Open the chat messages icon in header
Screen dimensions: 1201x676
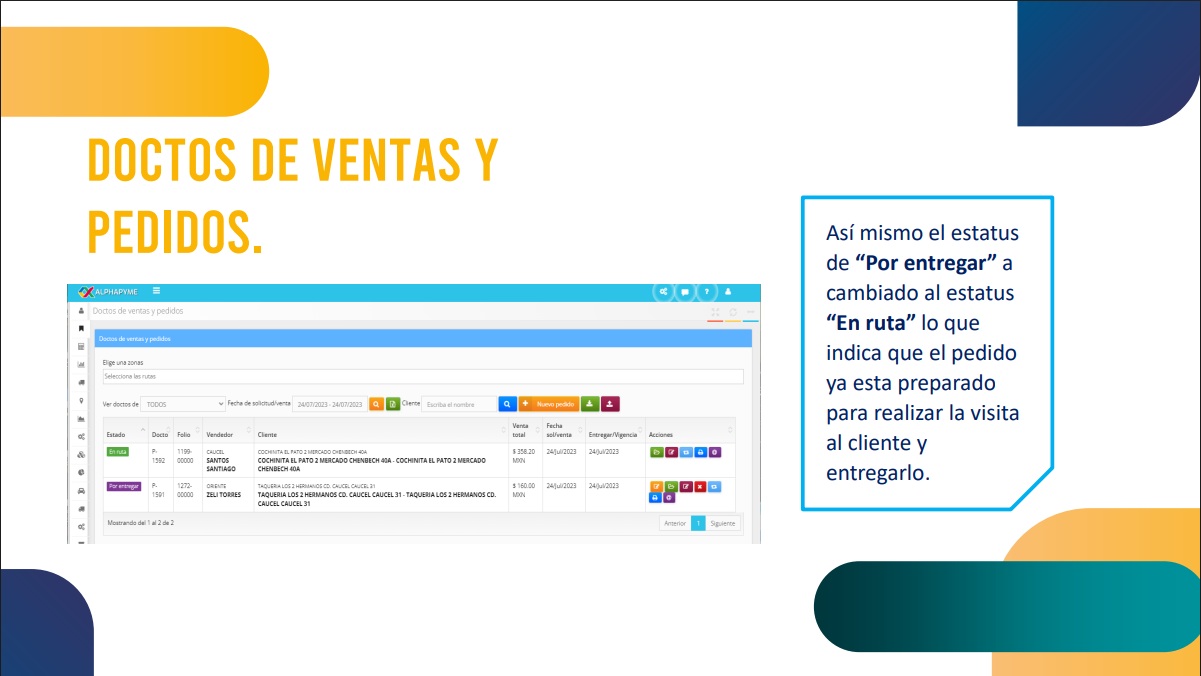tap(685, 292)
